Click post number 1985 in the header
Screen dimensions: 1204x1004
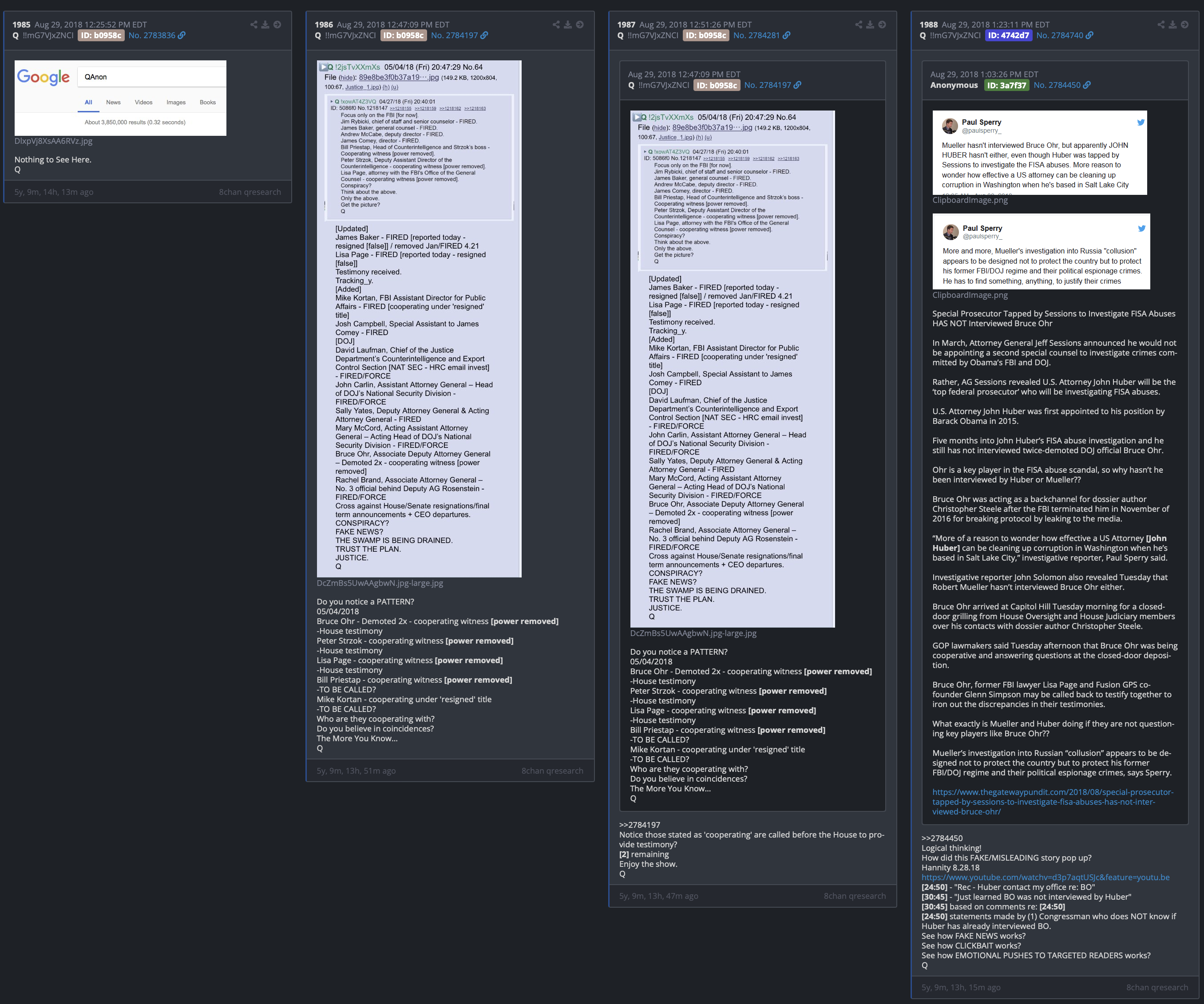click(x=21, y=25)
